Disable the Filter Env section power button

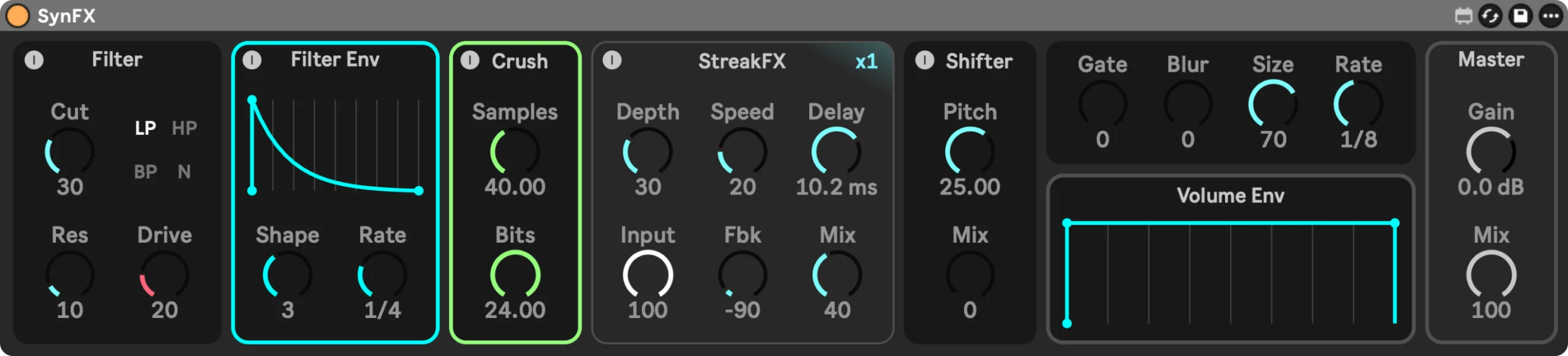pos(252,60)
